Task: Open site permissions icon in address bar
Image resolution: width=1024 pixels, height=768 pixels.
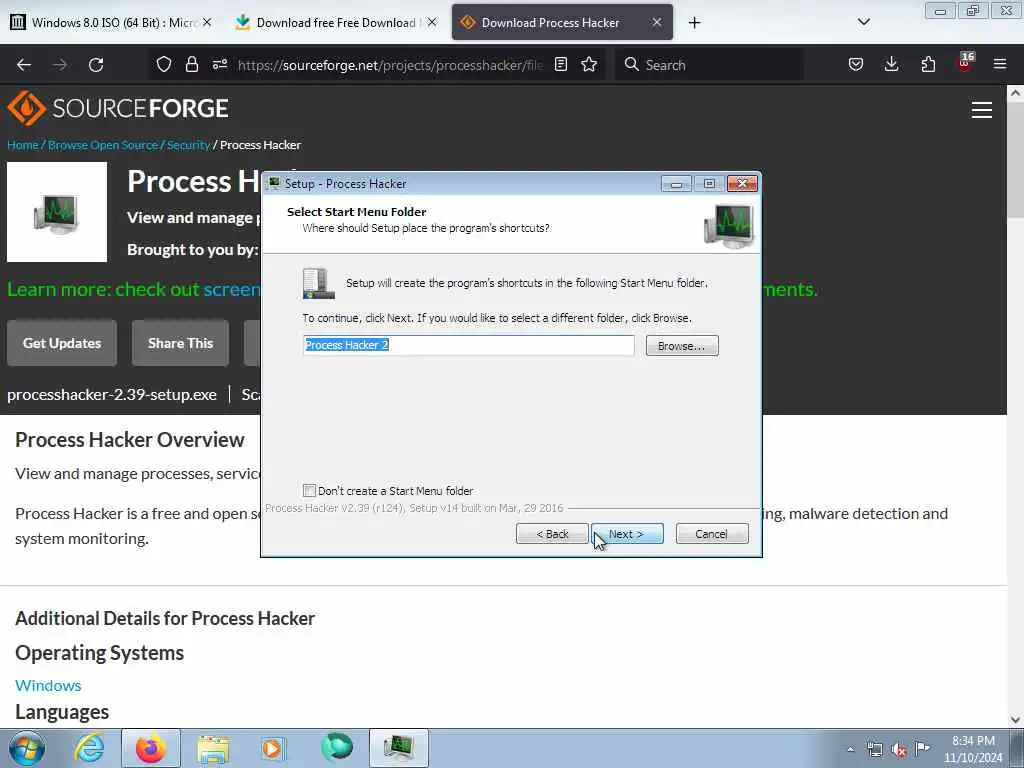Action: click(x=219, y=64)
